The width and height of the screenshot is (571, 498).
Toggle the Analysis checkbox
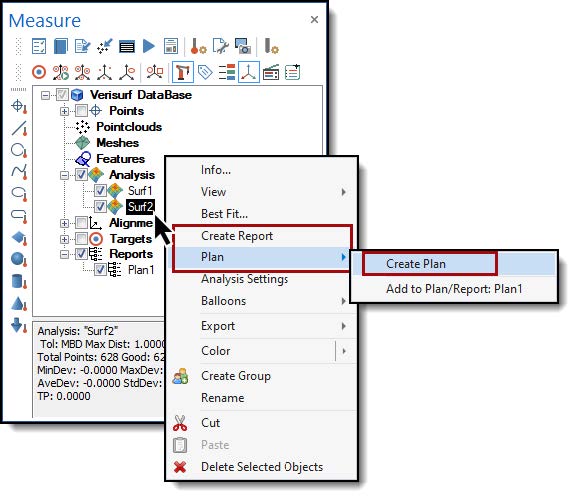point(81,175)
